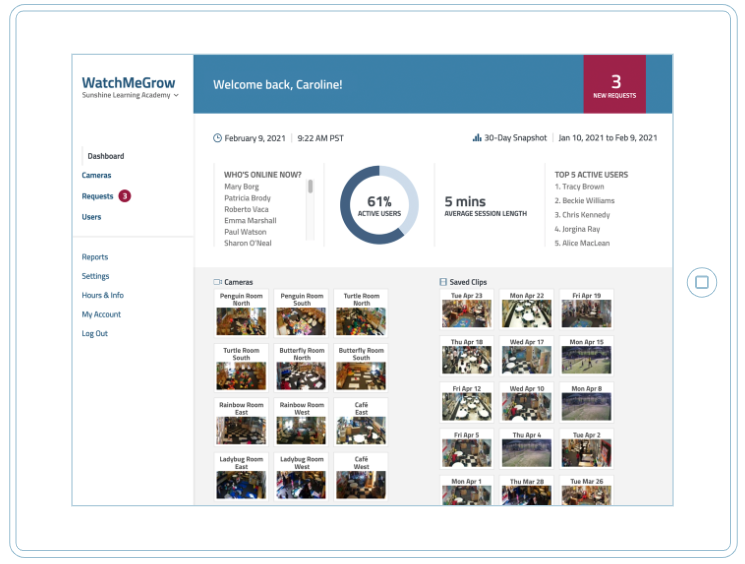The image size is (745, 564).
Task: Open Penguin Room North camera
Action: tap(241, 314)
